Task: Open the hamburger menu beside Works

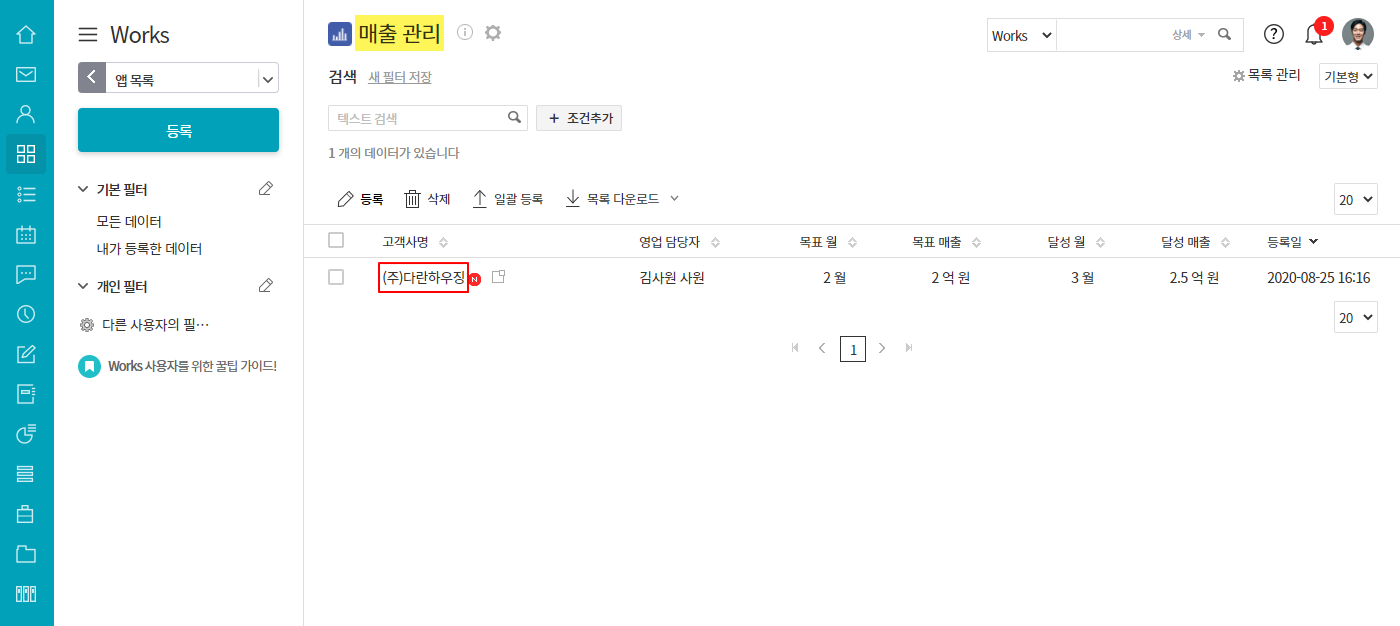Action: coord(88,35)
